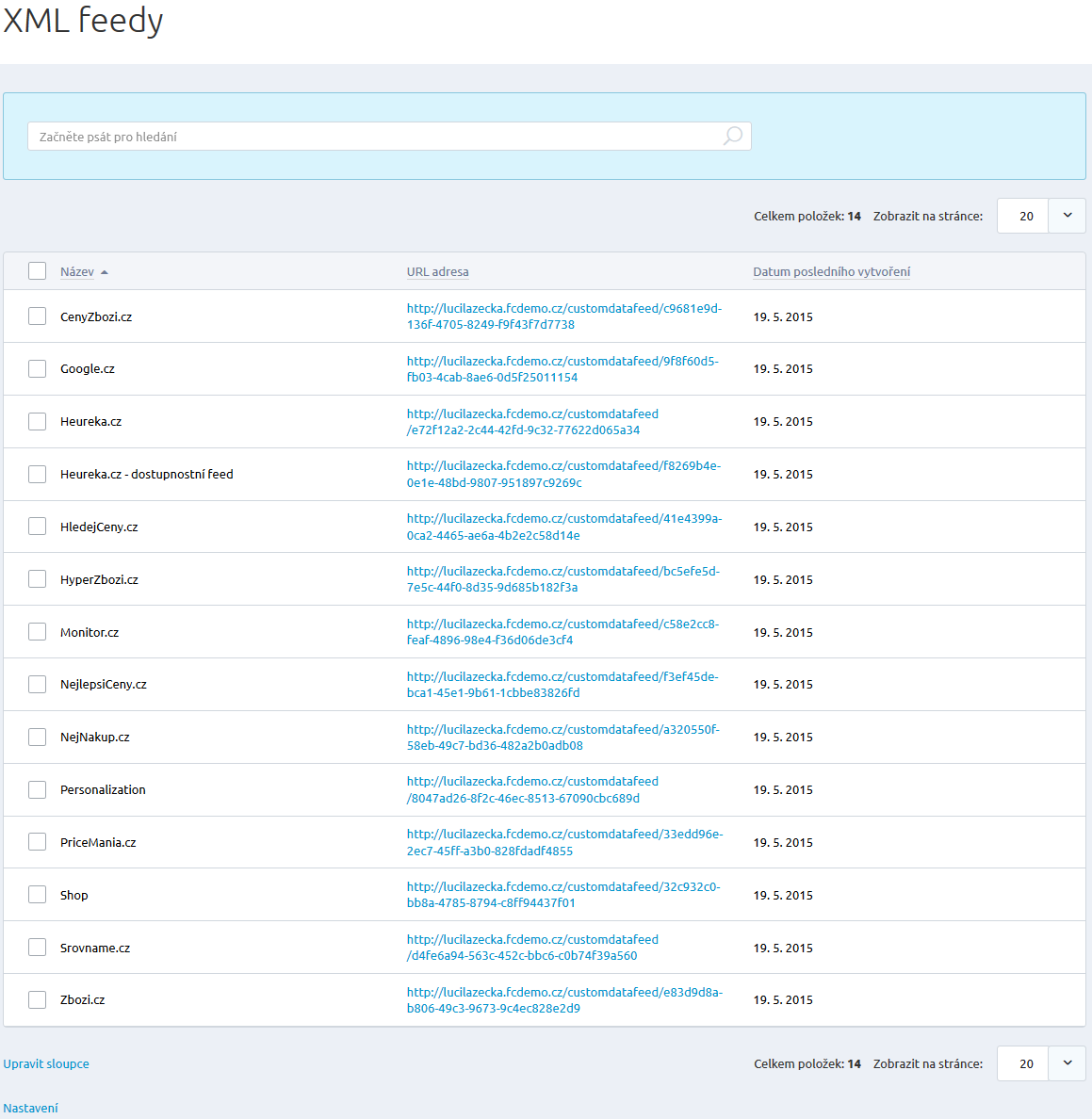Screen dimensions: 1092x1119
Task: Click the HyperZbozi.cz feed name
Action: [99, 580]
